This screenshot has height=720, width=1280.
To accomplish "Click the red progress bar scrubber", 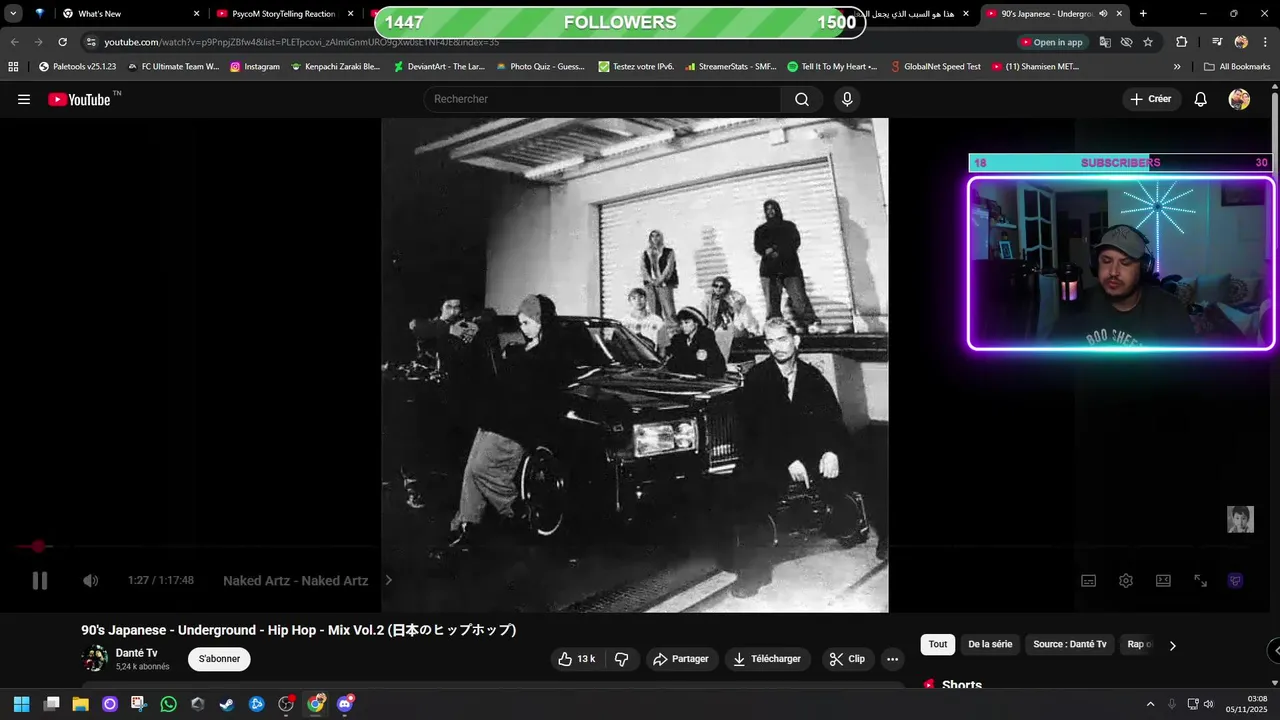I will coord(38,546).
